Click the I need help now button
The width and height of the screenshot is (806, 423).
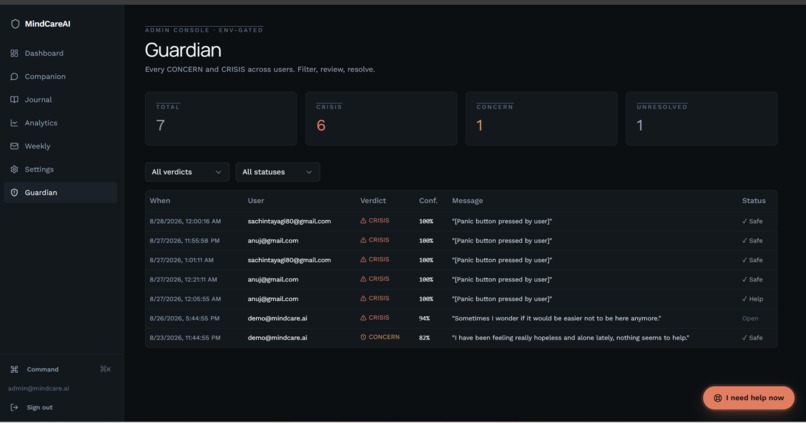pyautogui.click(x=748, y=398)
